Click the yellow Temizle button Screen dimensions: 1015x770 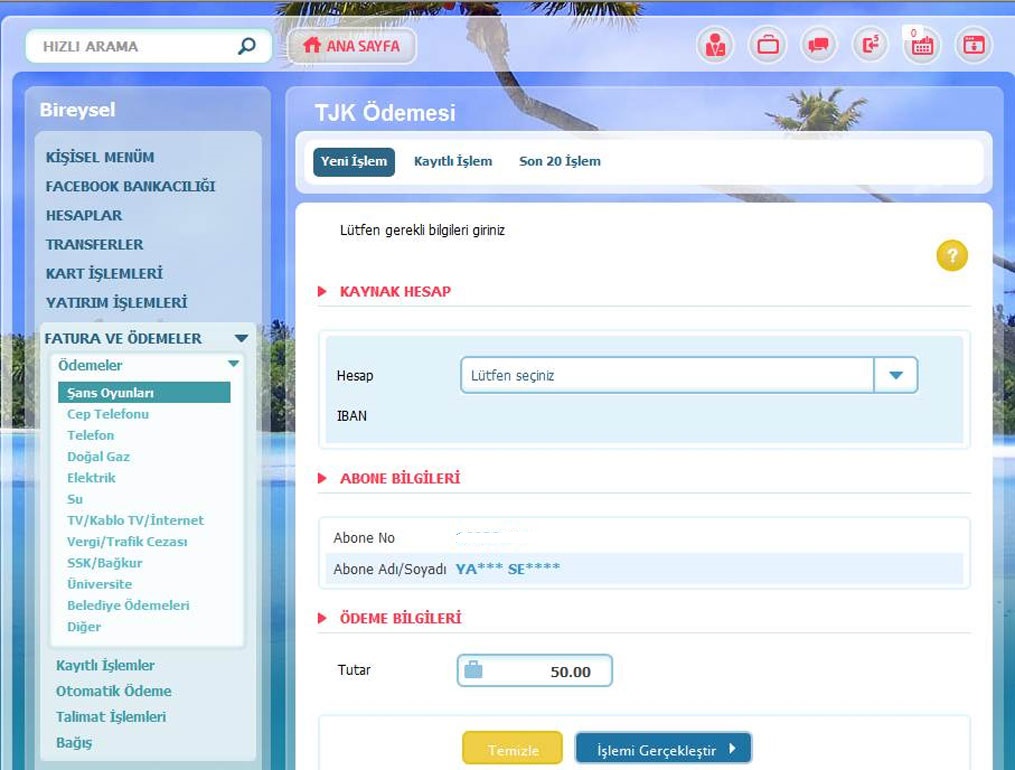tap(513, 749)
